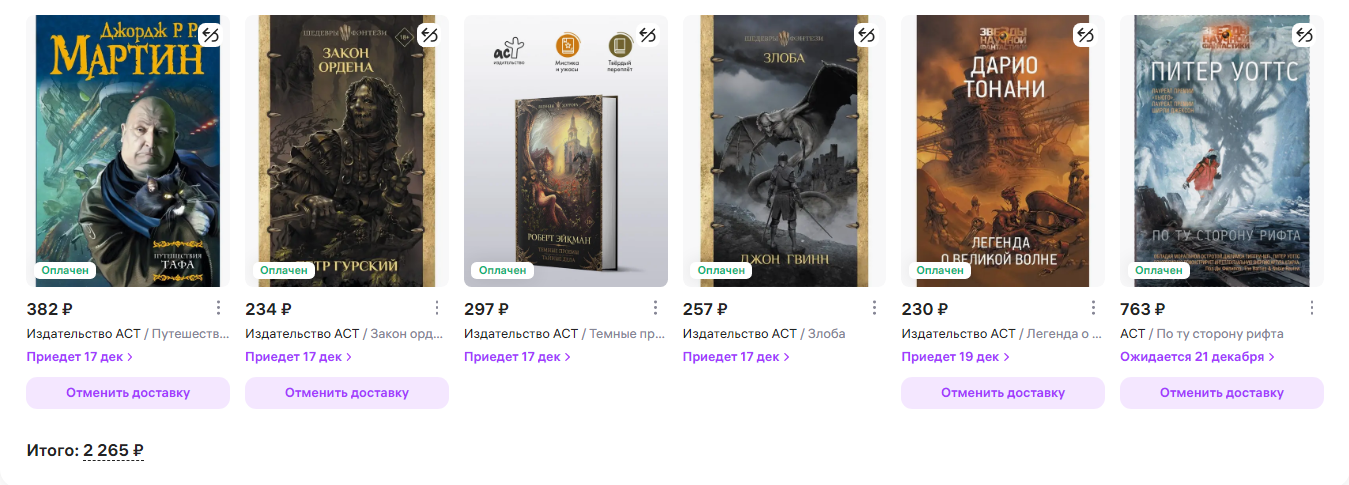Cancel delivery of the 382 ₽ Мартин book
The image size is (1349, 485).
click(128, 393)
